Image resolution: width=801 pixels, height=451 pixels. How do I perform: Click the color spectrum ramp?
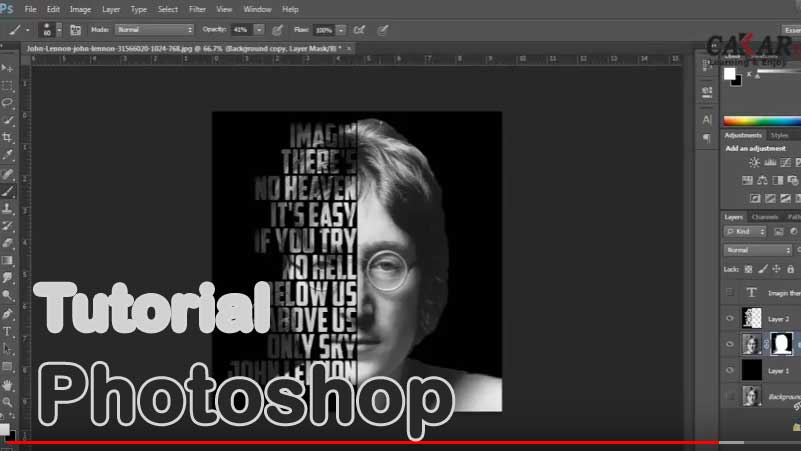(x=762, y=121)
